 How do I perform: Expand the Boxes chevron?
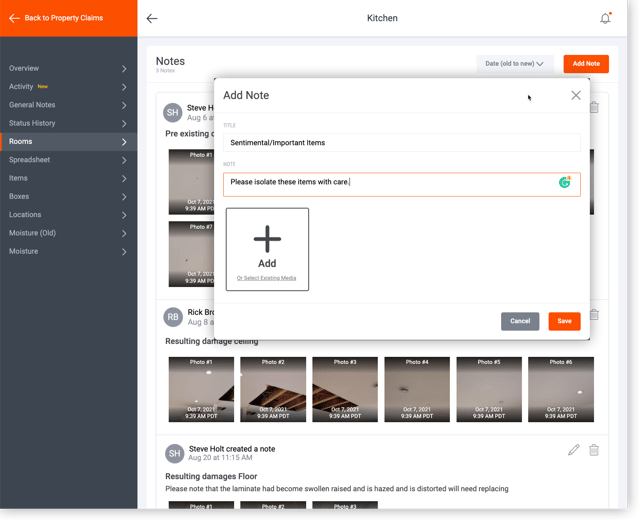[x=124, y=197]
